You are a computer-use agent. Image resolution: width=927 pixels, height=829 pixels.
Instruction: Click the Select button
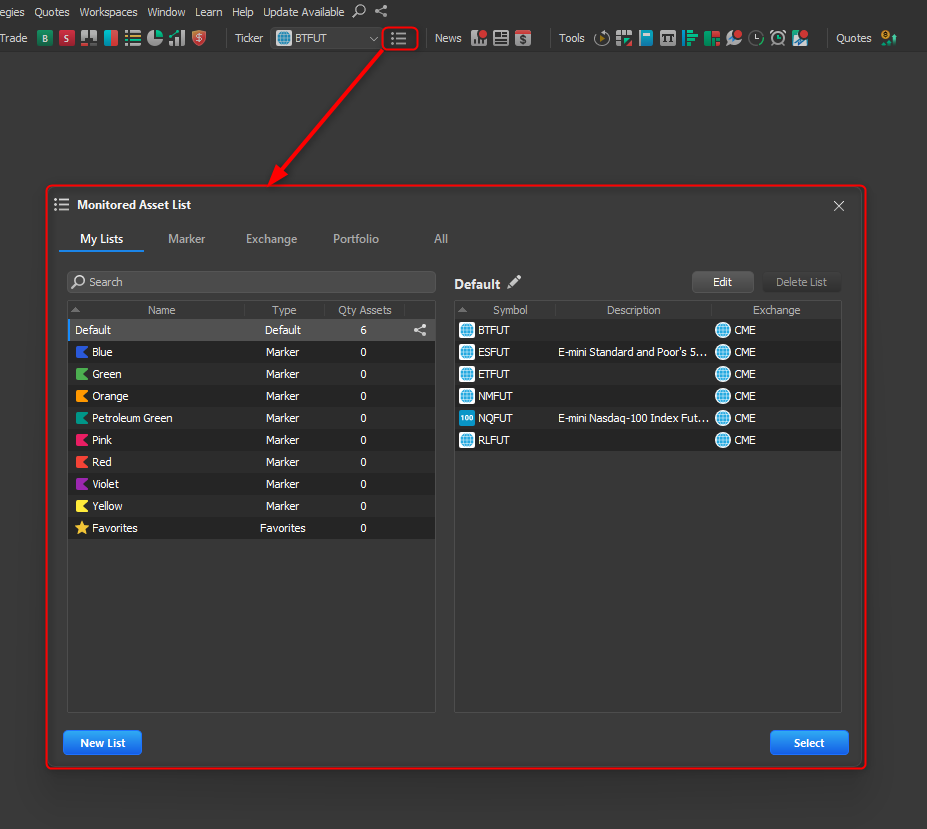[x=809, y=743]
